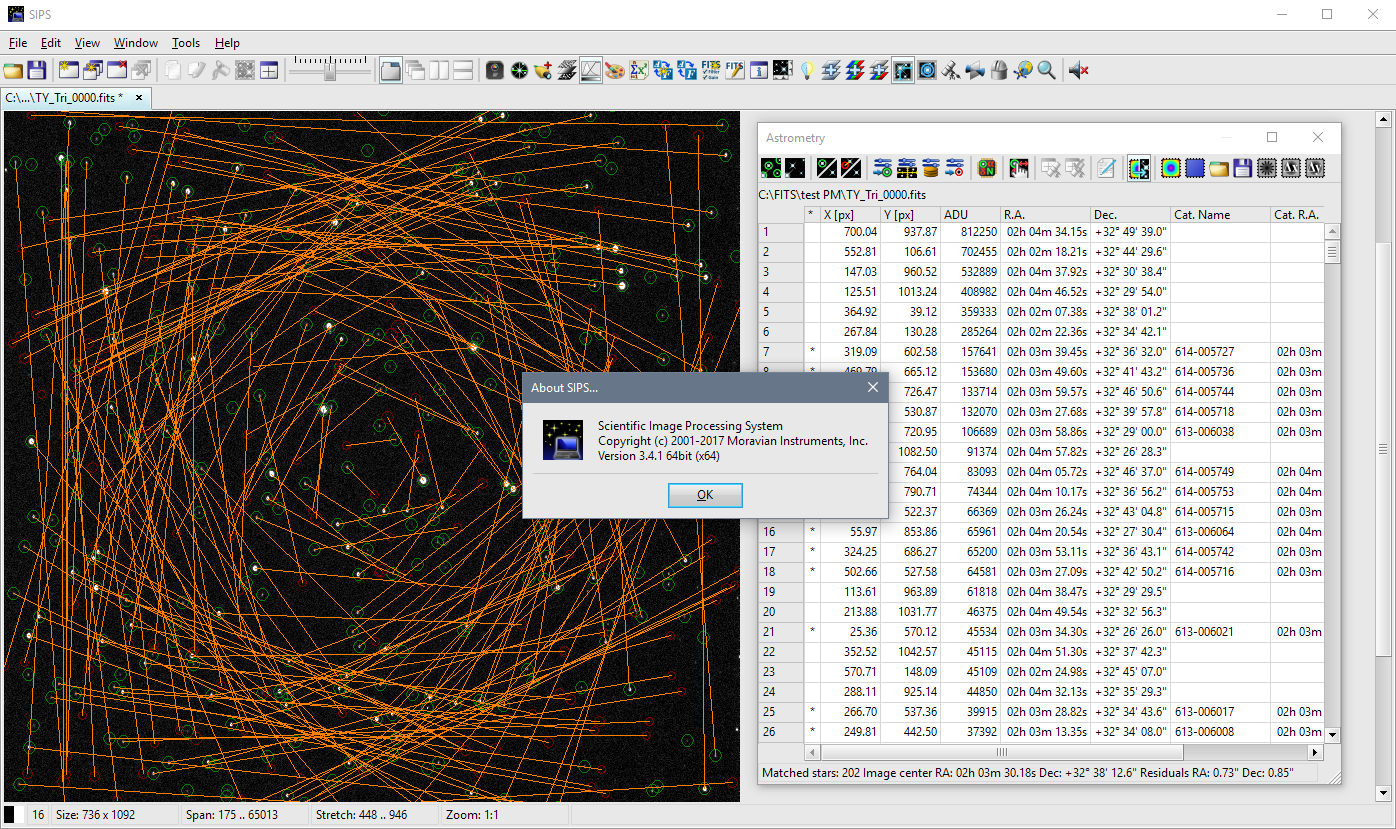
Task: Click the camera icon in main toolbar
Action: (x=494, y=71)
